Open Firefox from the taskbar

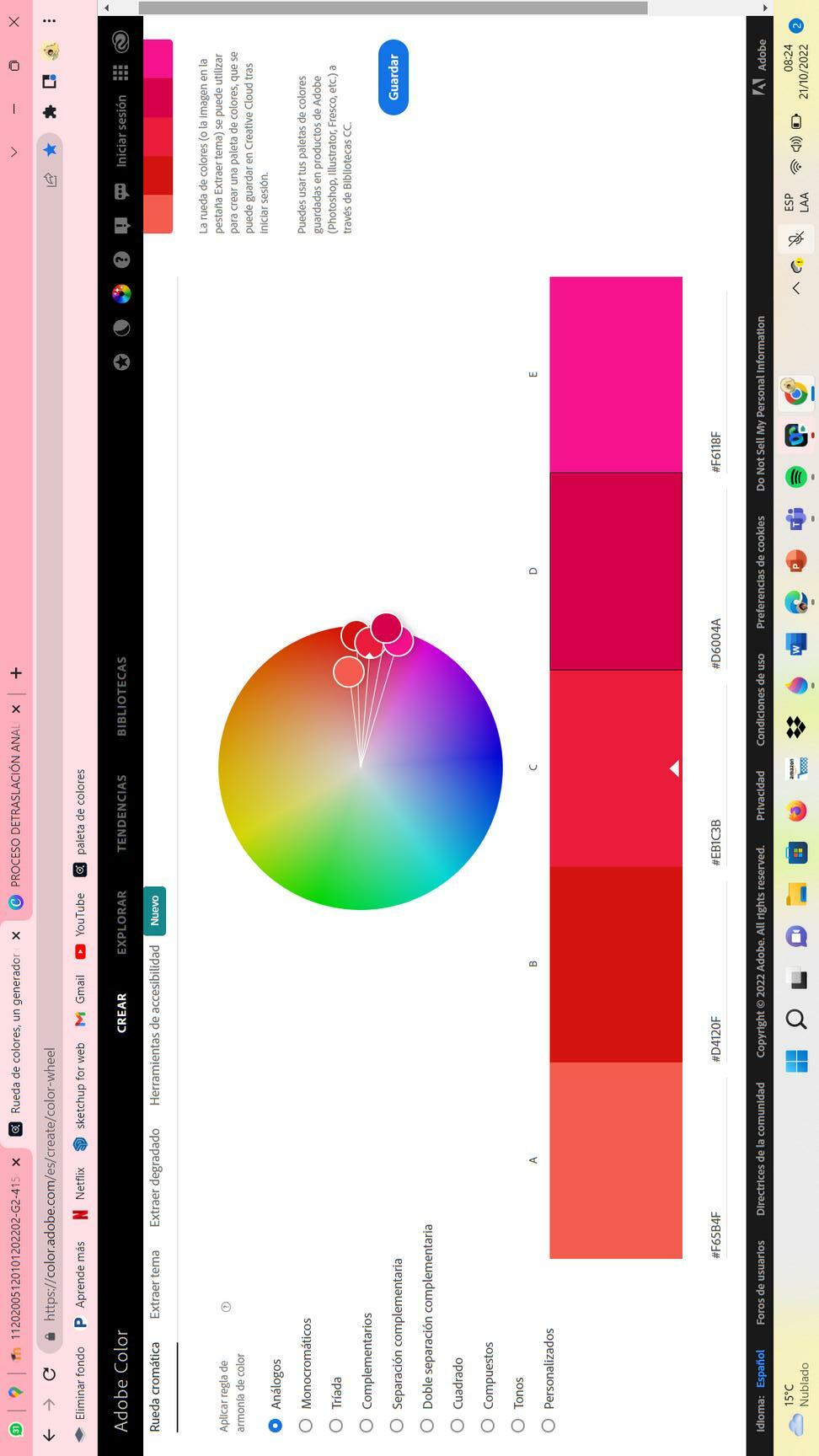pos(796,811)
